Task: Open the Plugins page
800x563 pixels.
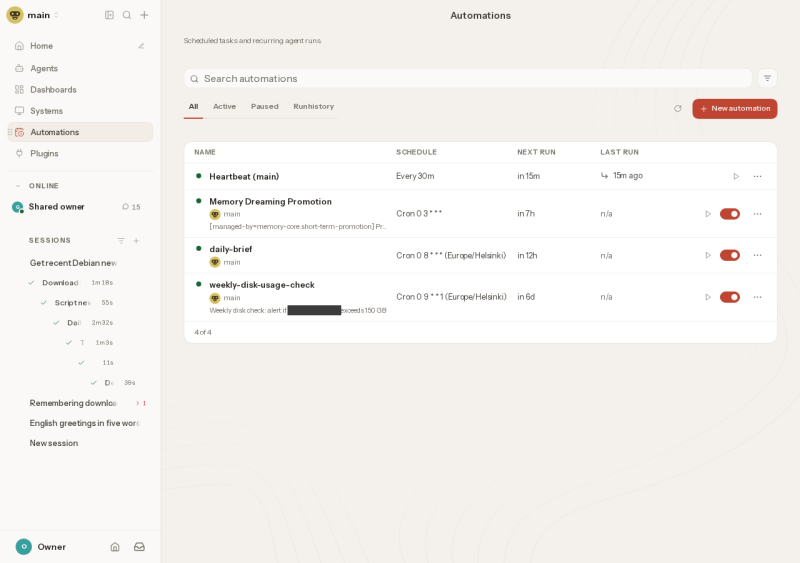Action: [x=44, y=154]
